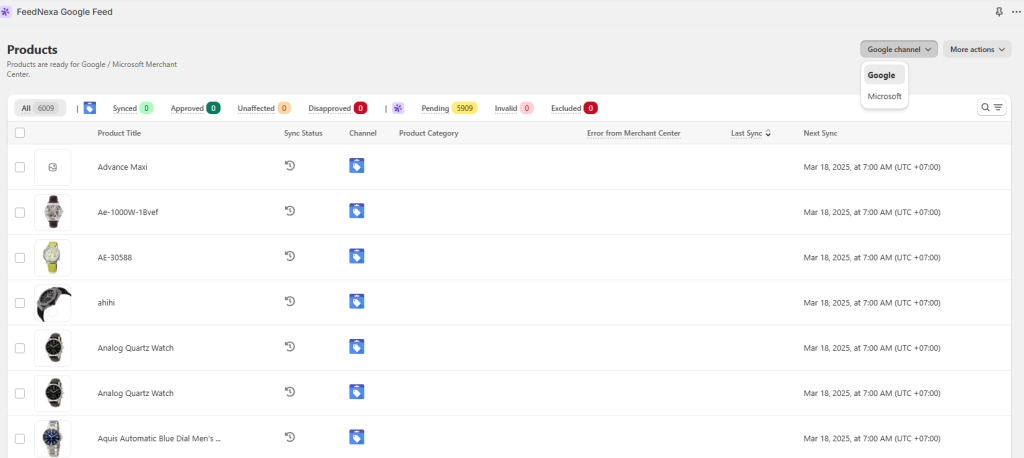Viewport: 1024px width, 458px height.
Task: Select the Advance Maxi row checkbox
Action: pos(20,167)
